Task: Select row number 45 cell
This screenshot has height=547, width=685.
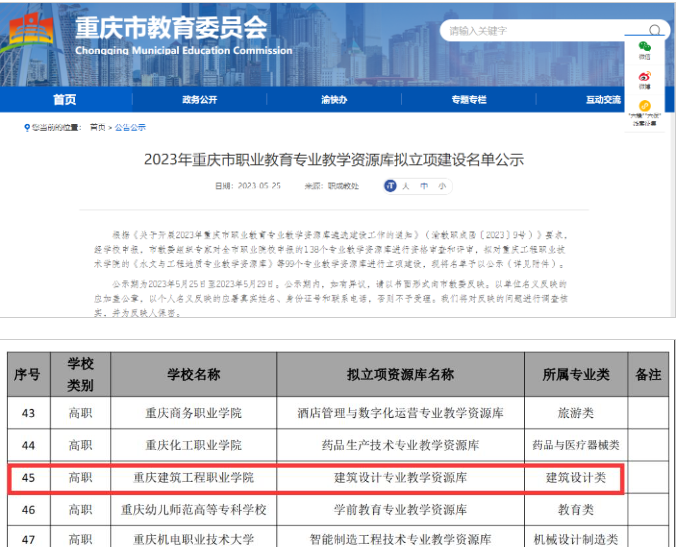Action: tap(29, 478)
